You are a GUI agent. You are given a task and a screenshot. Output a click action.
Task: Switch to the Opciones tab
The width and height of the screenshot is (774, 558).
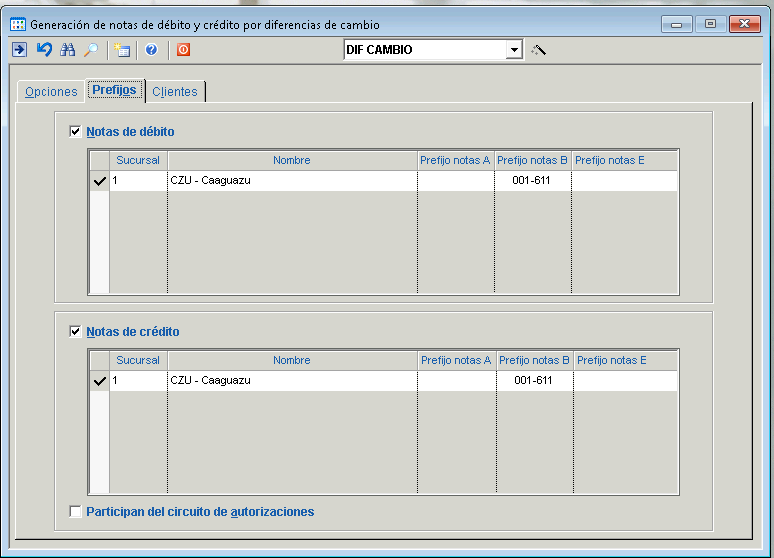coord(51,92)
